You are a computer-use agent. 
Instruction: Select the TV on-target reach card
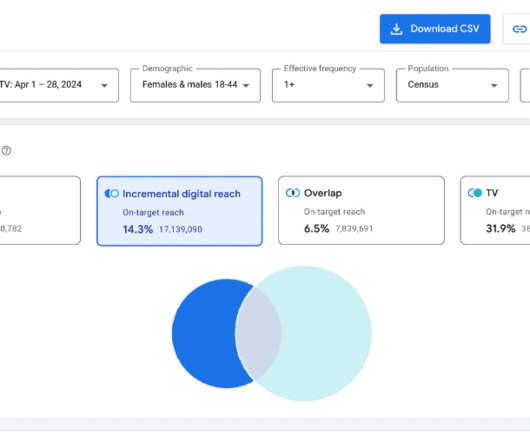point(495,210)
